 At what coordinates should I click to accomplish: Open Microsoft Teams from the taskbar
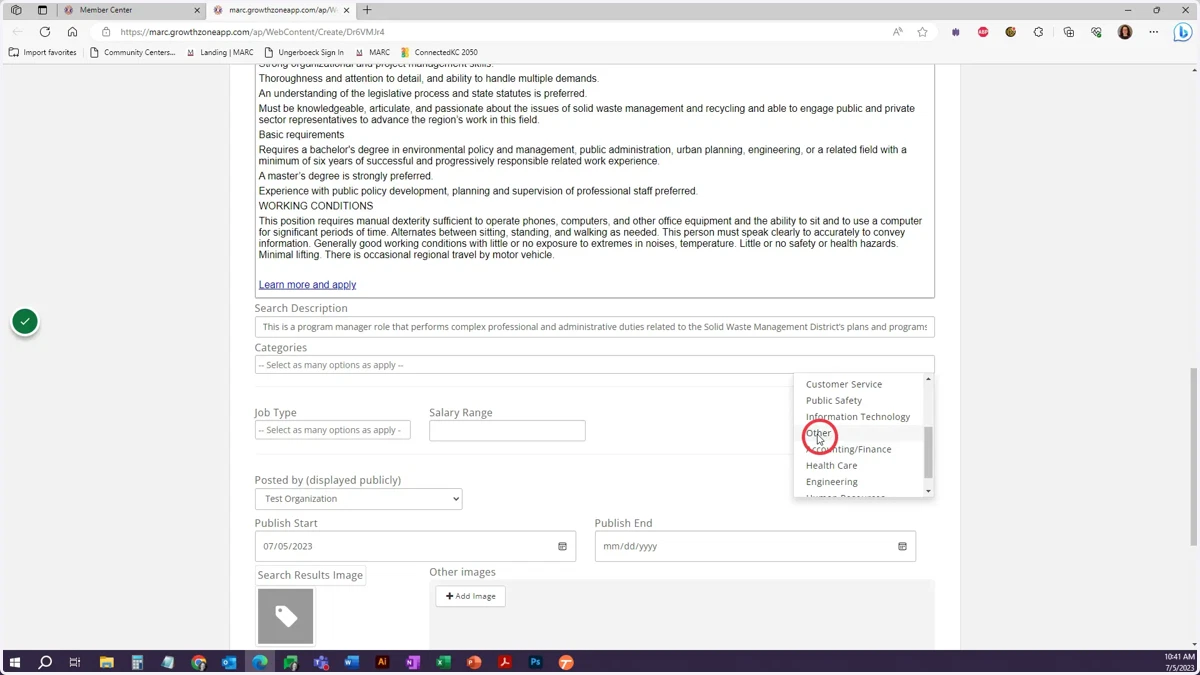[x=321, y=662]
